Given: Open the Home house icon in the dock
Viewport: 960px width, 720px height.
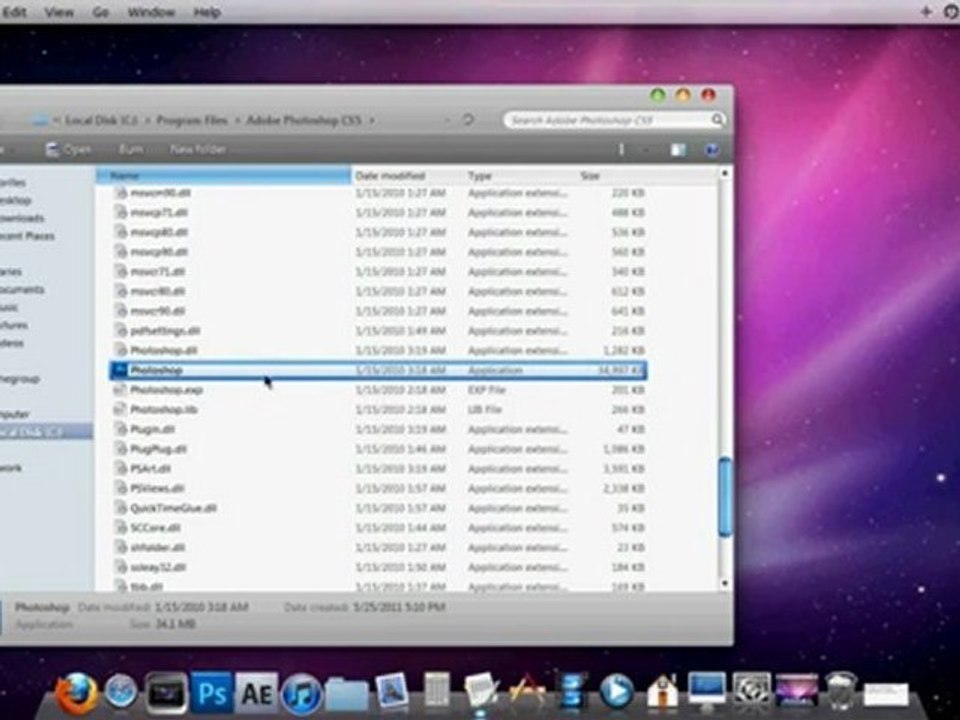Looking at the screenshot, I should [662, 691].
